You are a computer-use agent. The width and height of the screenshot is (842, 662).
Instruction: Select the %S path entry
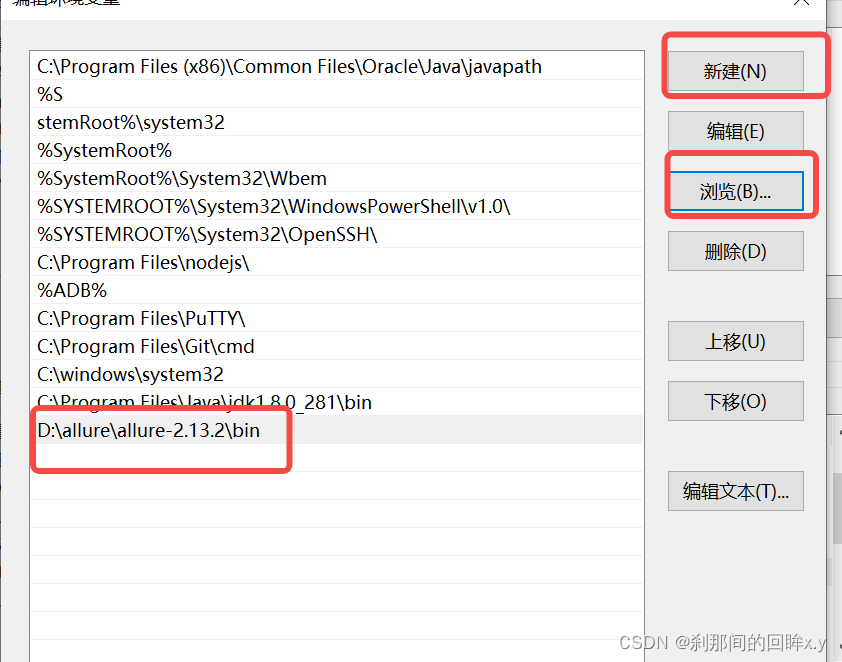pyautogui.click(x=337, y=94)
